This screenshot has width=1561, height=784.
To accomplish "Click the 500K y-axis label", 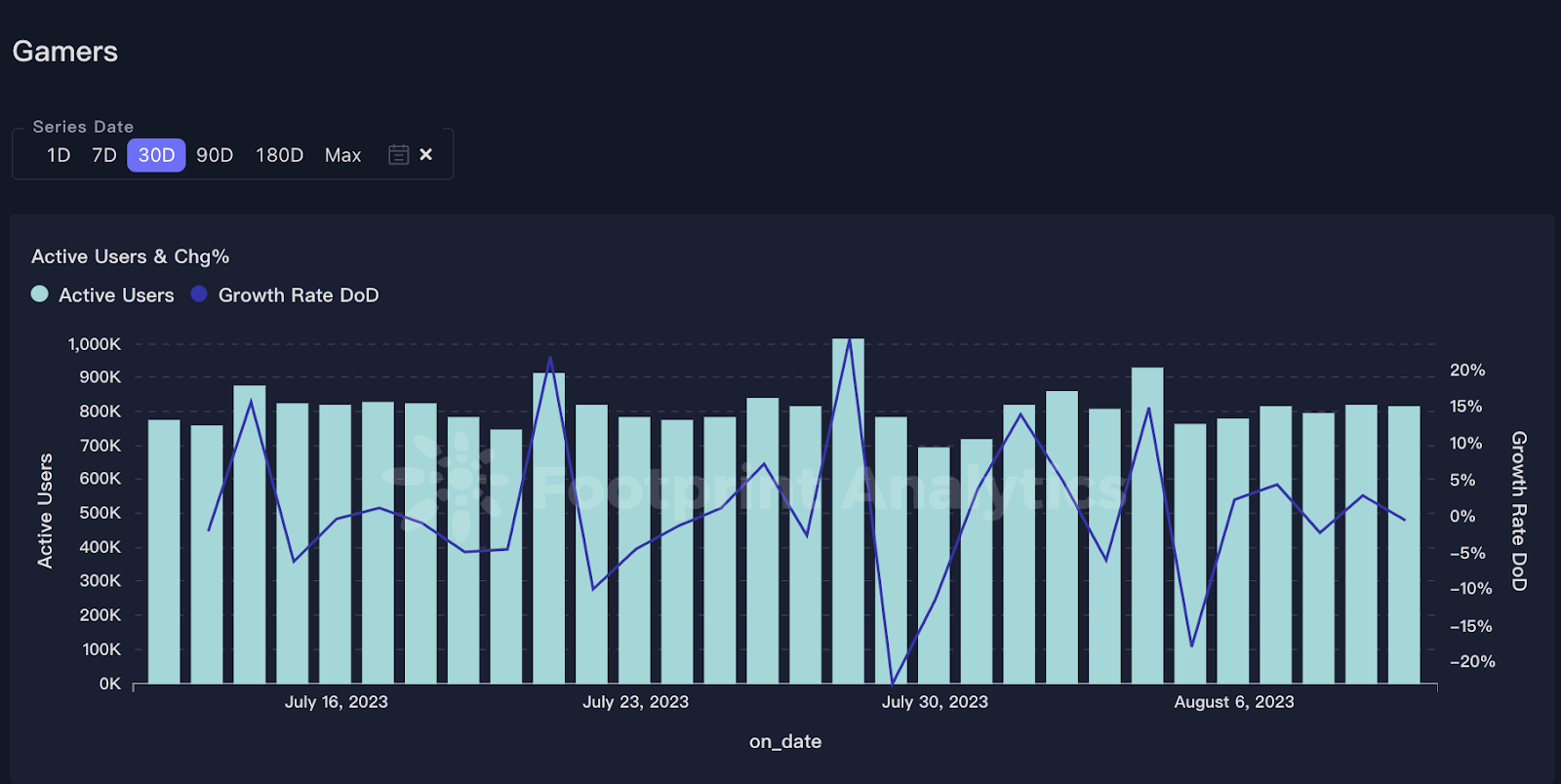I will 100,513.
